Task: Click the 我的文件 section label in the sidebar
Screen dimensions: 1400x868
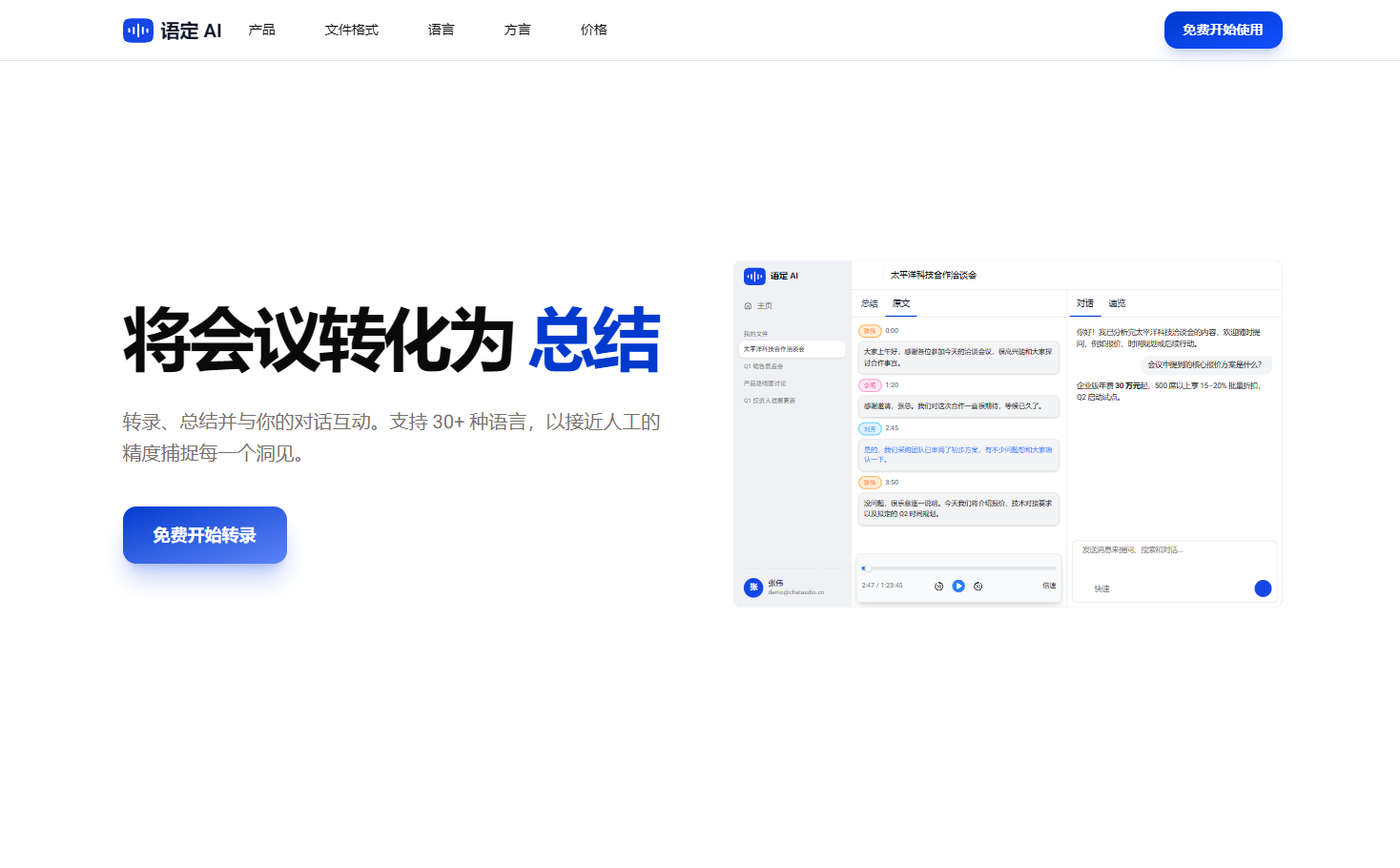Action: [755, 334]
